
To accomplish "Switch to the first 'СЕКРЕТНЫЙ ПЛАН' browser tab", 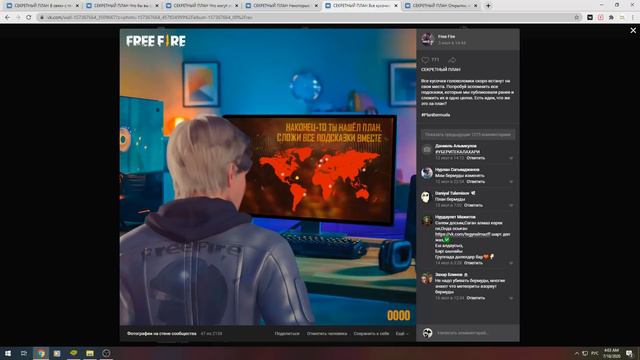I will [x=42, y=6].
